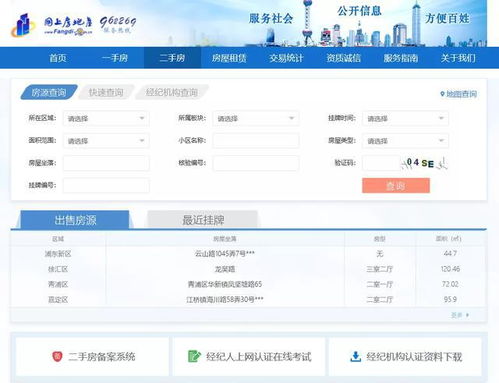
Task: Select the 出售房源 tab
Action: 75,220
